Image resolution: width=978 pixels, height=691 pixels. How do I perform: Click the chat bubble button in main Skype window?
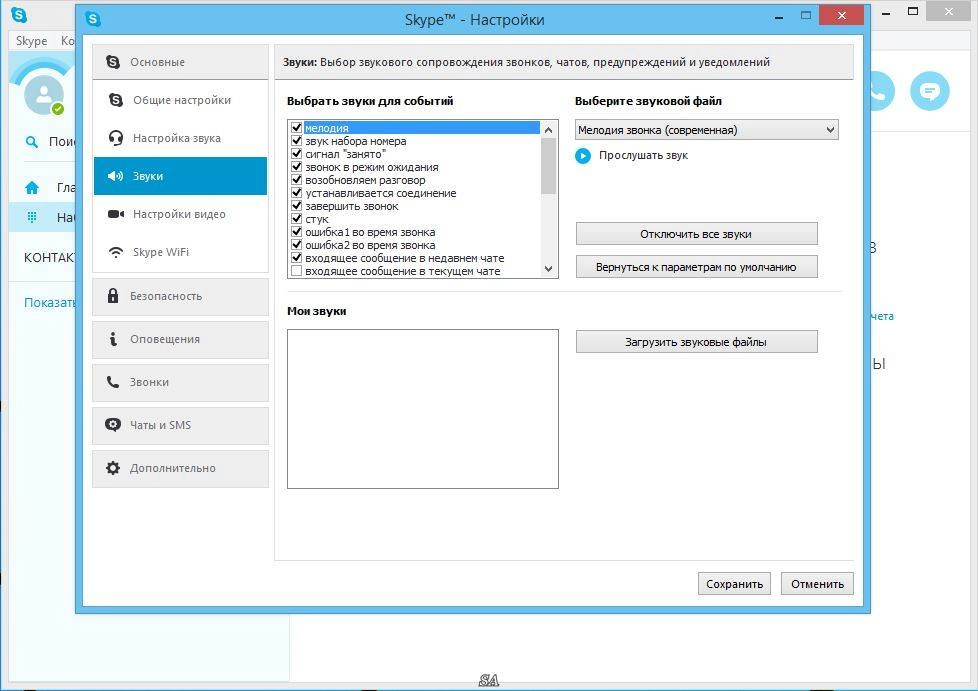coord(929,91)
